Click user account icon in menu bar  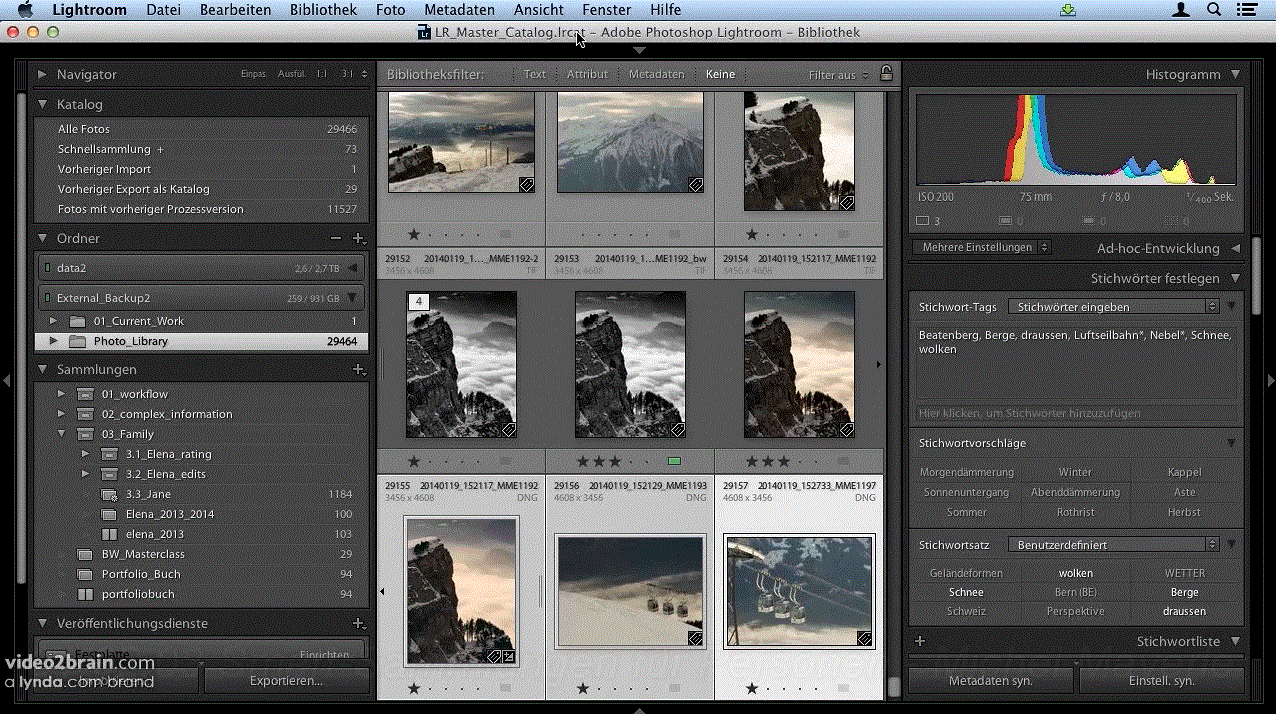tap(1181, 10)
